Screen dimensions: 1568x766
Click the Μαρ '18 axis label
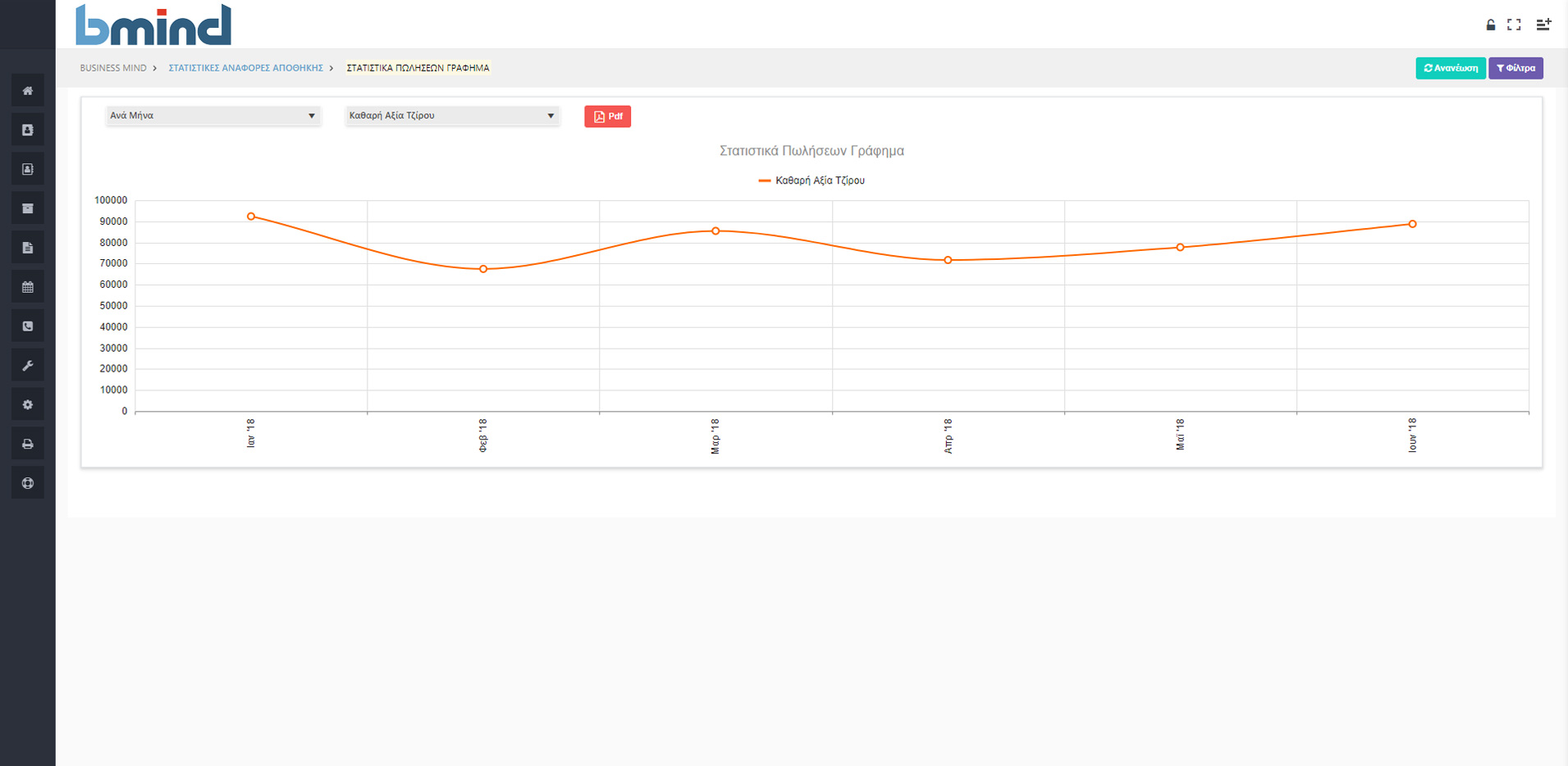pyautogui.click(x=715, y=435)
